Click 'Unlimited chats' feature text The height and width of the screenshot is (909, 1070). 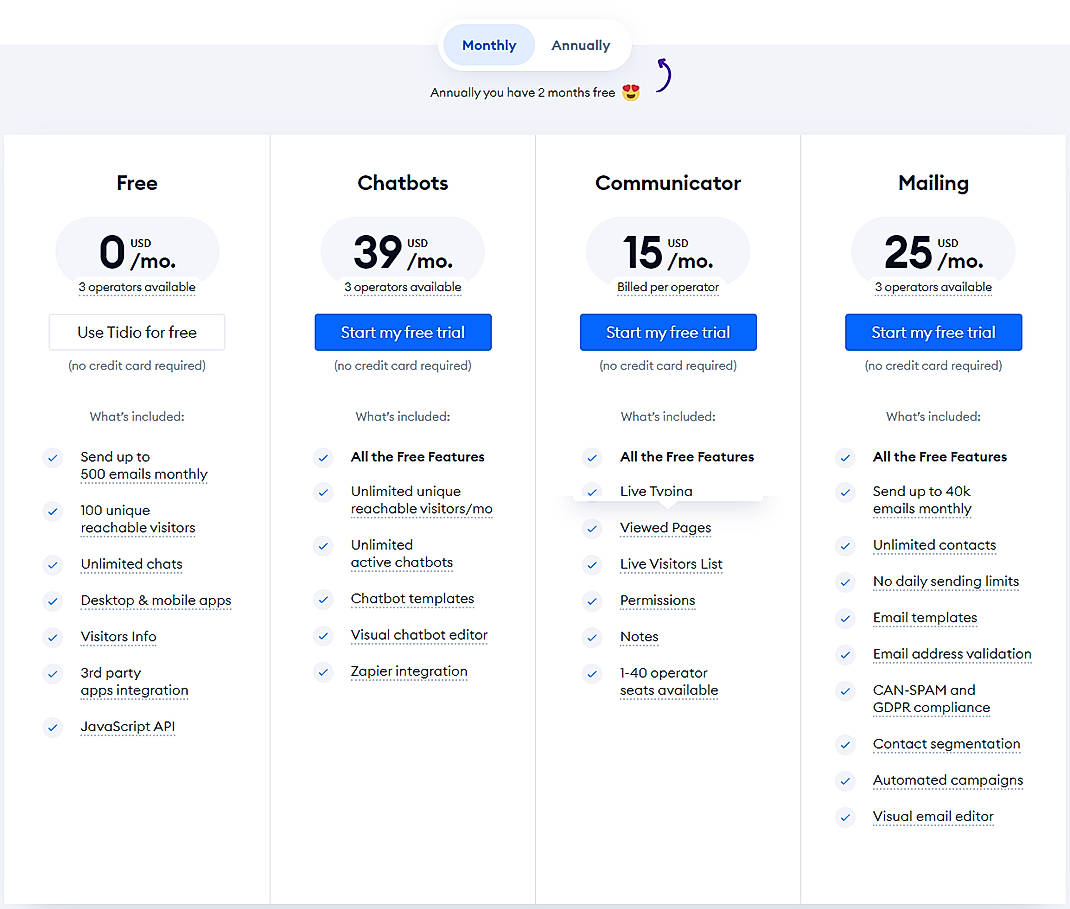pyautogui.click(x=132, y=564)
